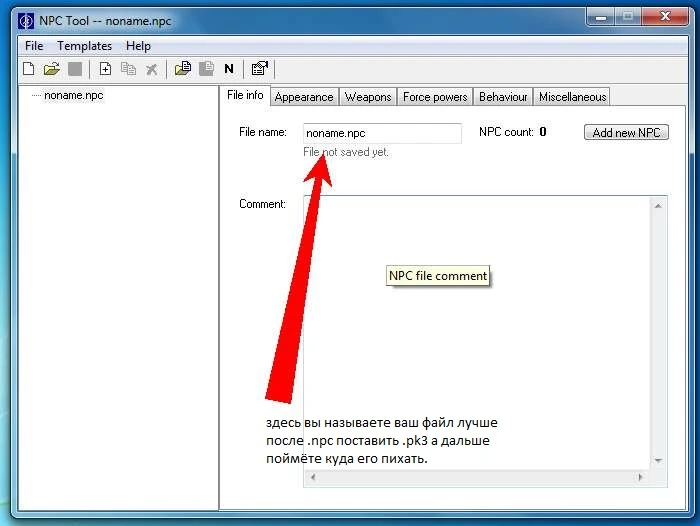The height and width of the screenshot is (526, 700).
Task: Switch to the Force powers tab
Action: point(435,97)
